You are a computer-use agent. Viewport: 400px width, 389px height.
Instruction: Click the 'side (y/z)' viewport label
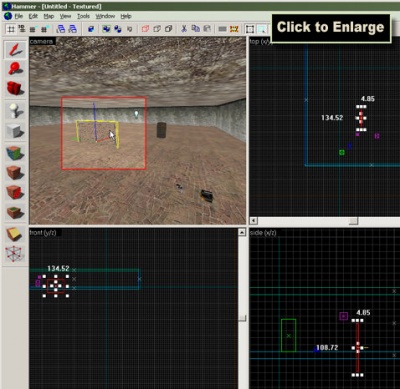[x=263, y=233]
